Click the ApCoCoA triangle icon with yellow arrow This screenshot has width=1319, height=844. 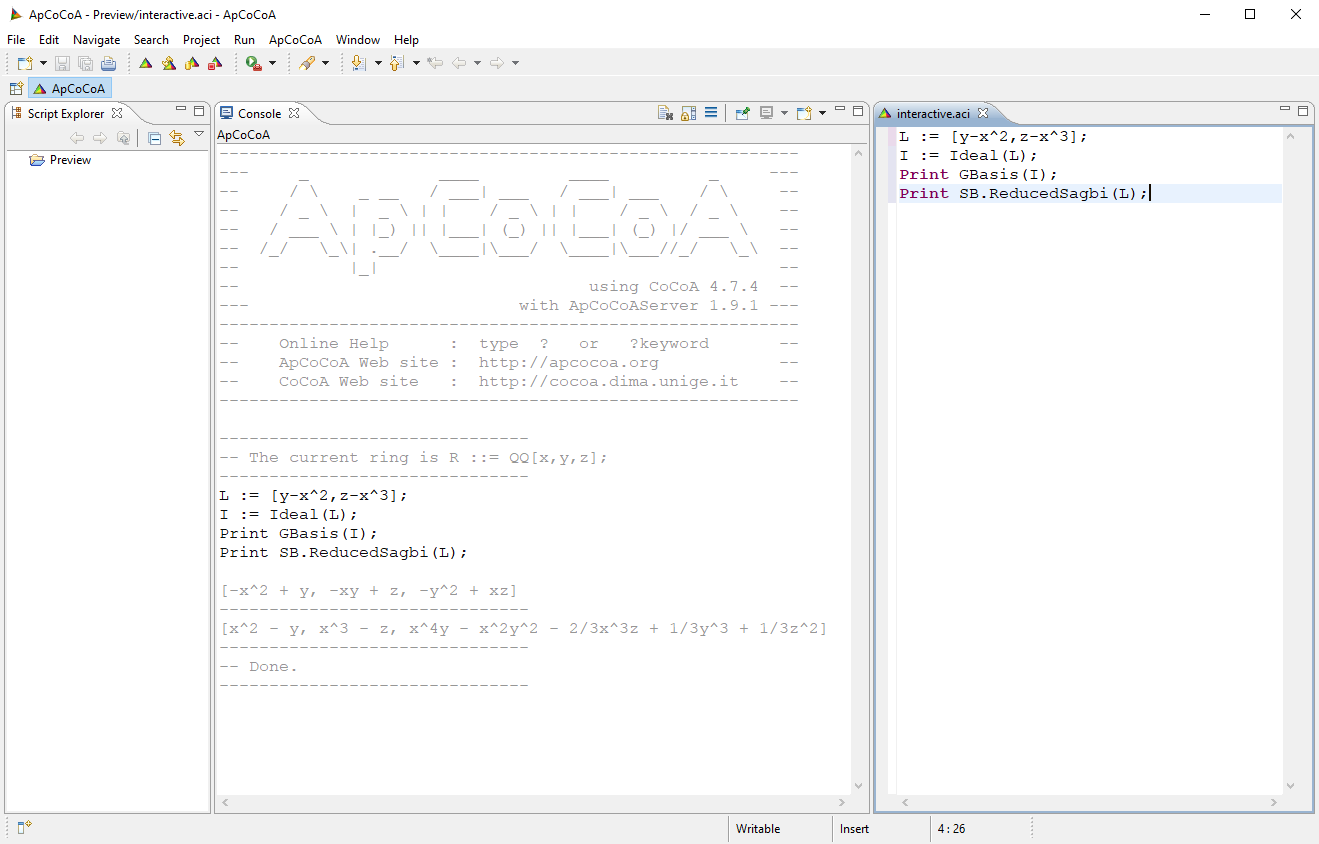169,63
